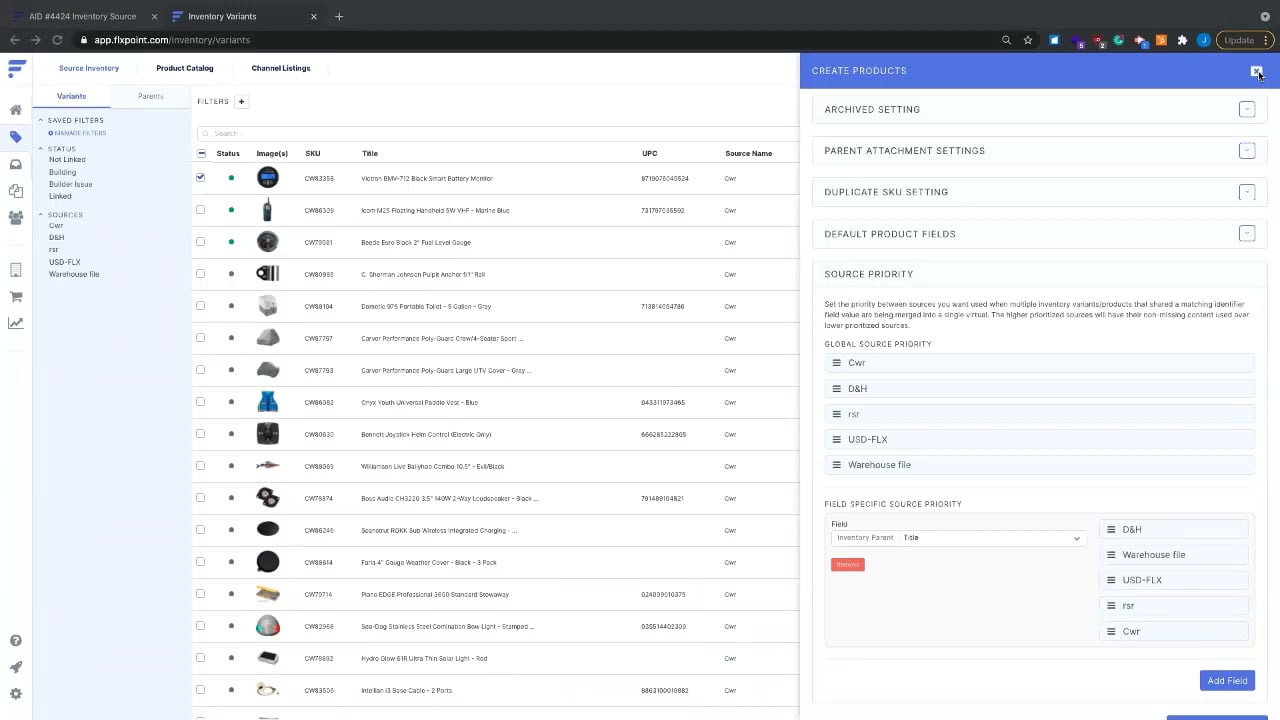Open the analytics chart sidebar icon
This screenshot has height=720, width=1280.
pos(16,323)
